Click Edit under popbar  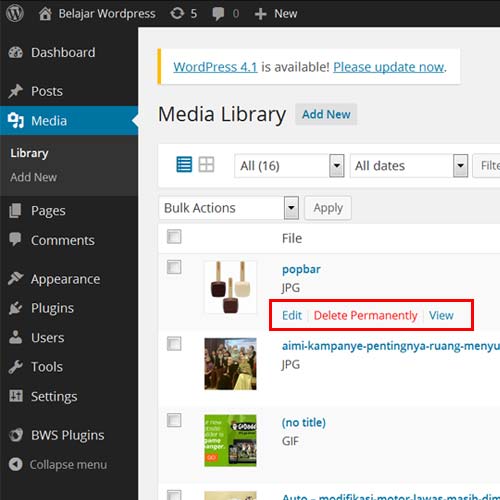click(x=292, y=315)
